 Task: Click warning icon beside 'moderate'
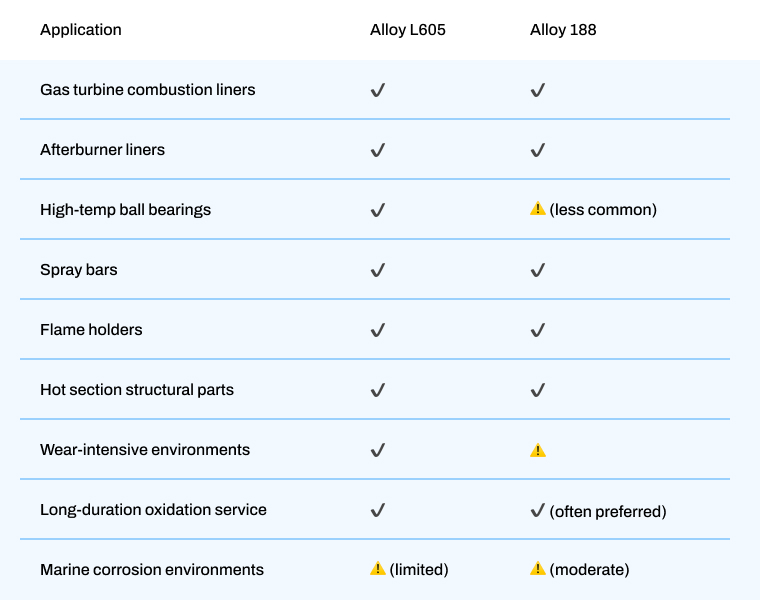pyautogui.click(x=538, y=569)
